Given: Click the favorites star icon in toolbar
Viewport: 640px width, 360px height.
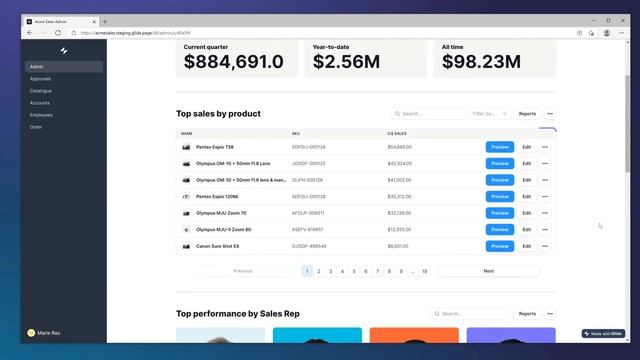Looking at the screenshot, I should click(x=591, y=33).
